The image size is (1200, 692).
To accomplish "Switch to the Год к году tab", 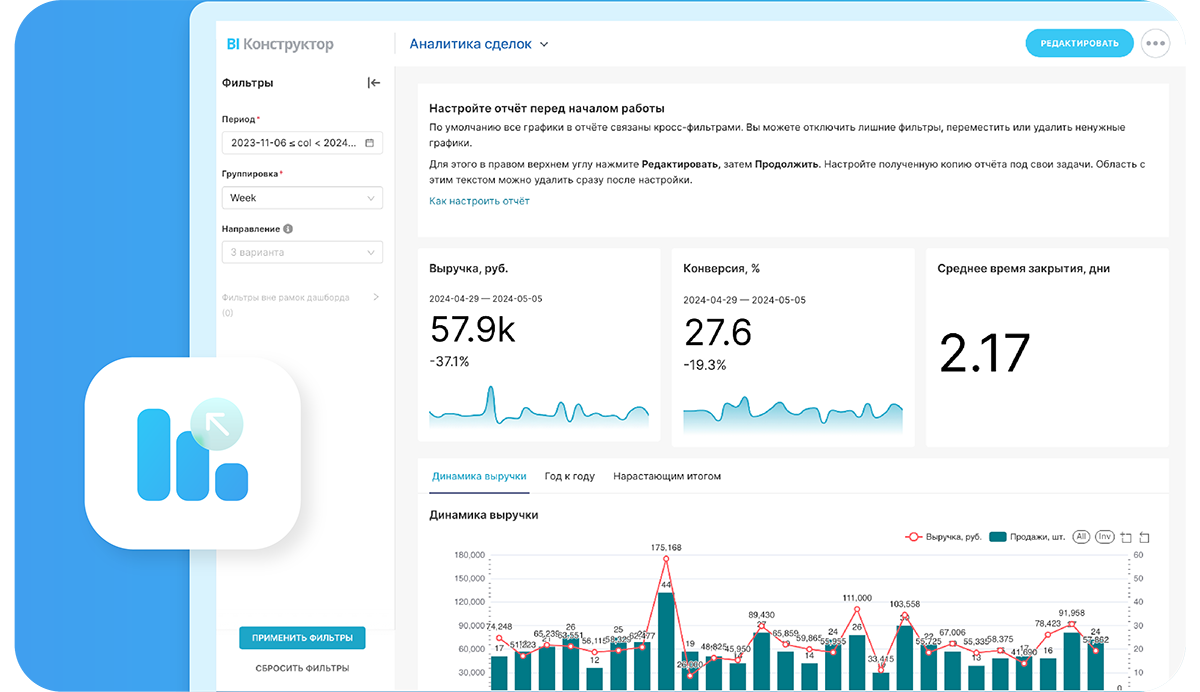I will pyautogui.click(x=570, y=476).
